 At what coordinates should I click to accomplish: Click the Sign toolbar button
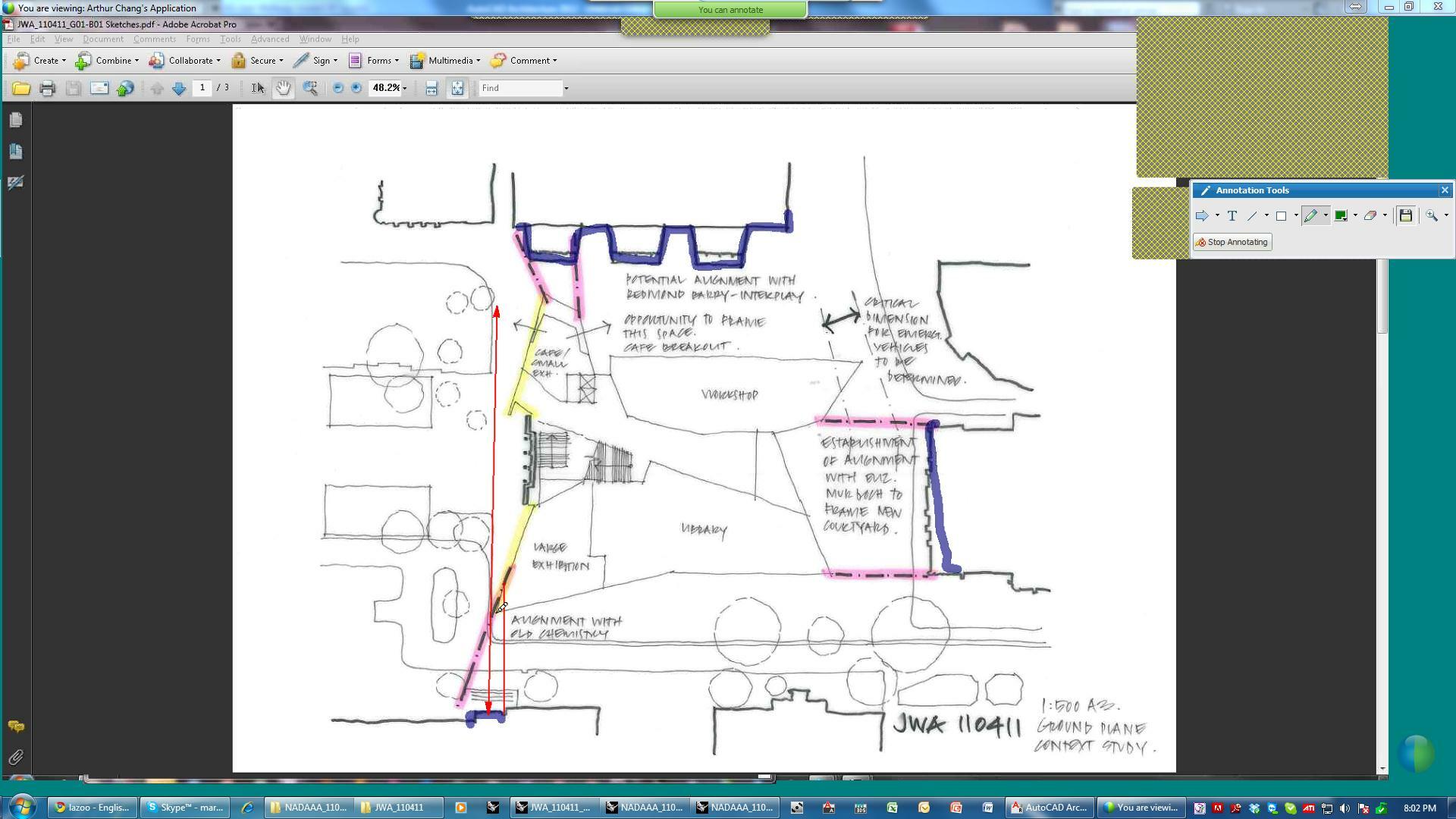pyautogui.click(x=315, y=61)
